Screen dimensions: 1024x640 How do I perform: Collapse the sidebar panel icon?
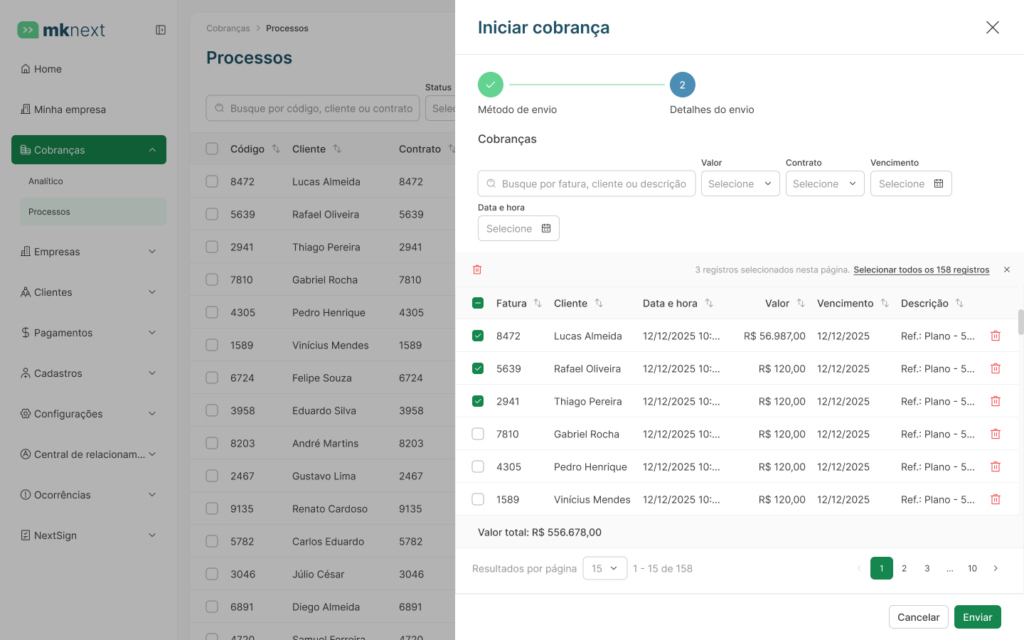[x=161, y=30]
